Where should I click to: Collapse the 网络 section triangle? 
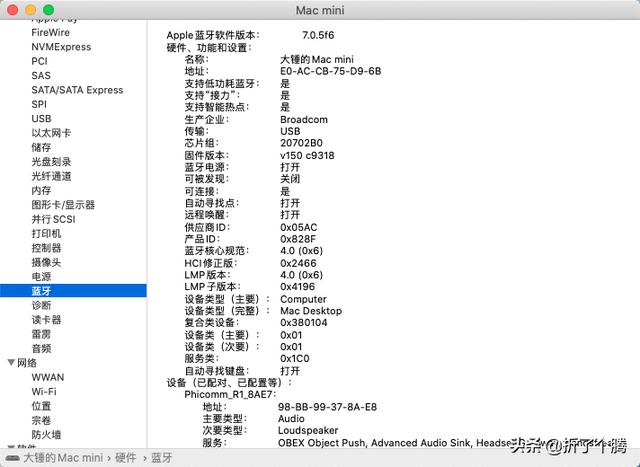click(11, 362)
